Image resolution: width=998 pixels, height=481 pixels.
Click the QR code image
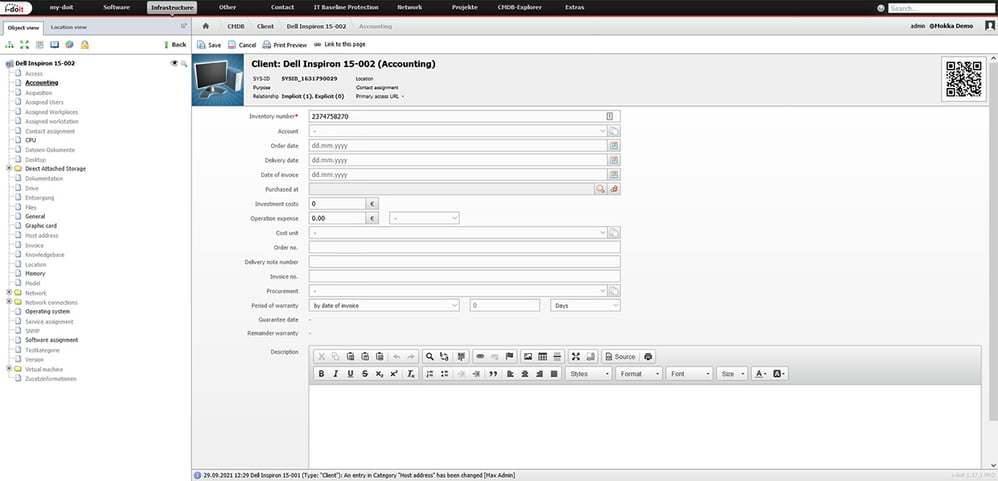pyautogui.click(x=964, y=79)
